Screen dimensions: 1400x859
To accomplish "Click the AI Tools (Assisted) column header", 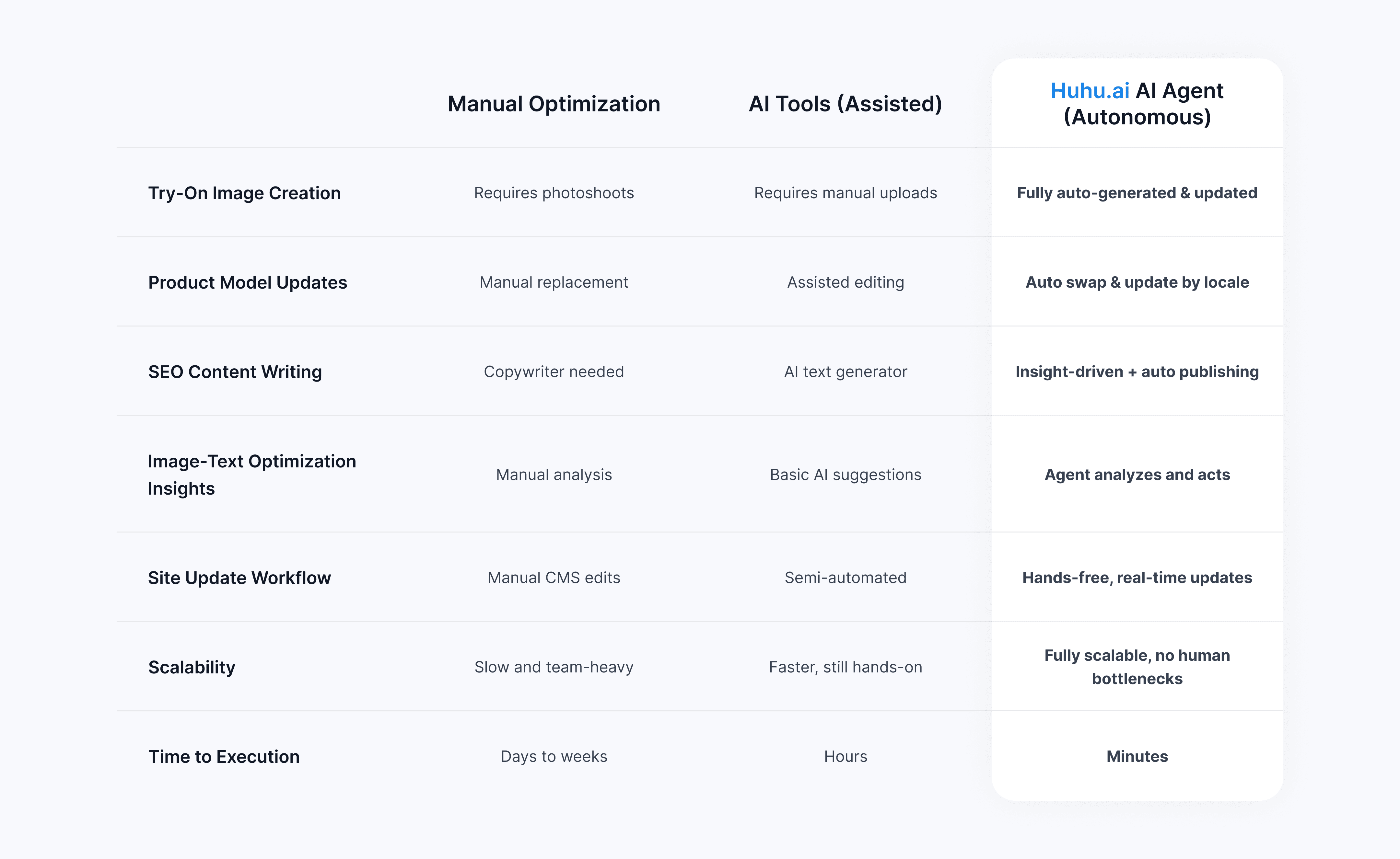I will pyautogui.click(x=845, y=104).
